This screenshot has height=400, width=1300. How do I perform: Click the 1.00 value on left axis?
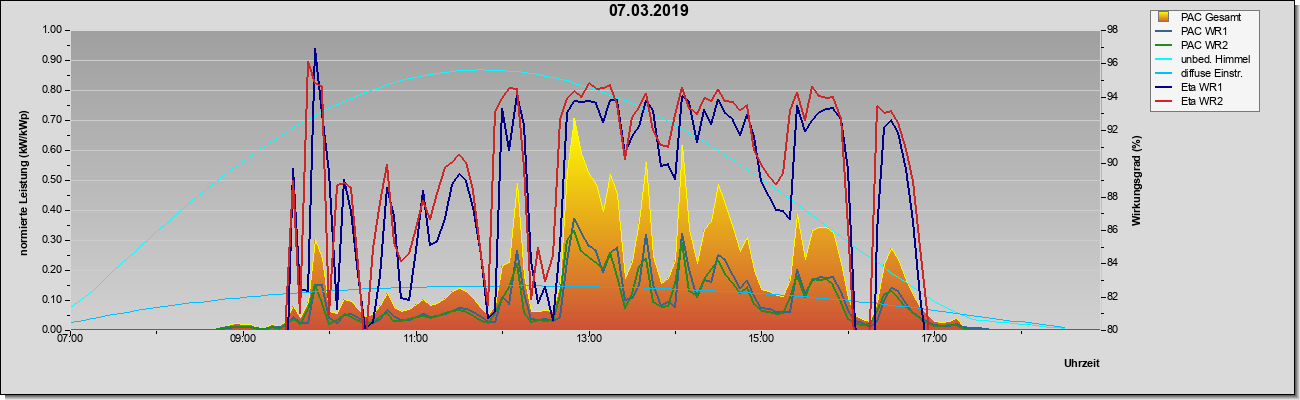coord(51,30)
